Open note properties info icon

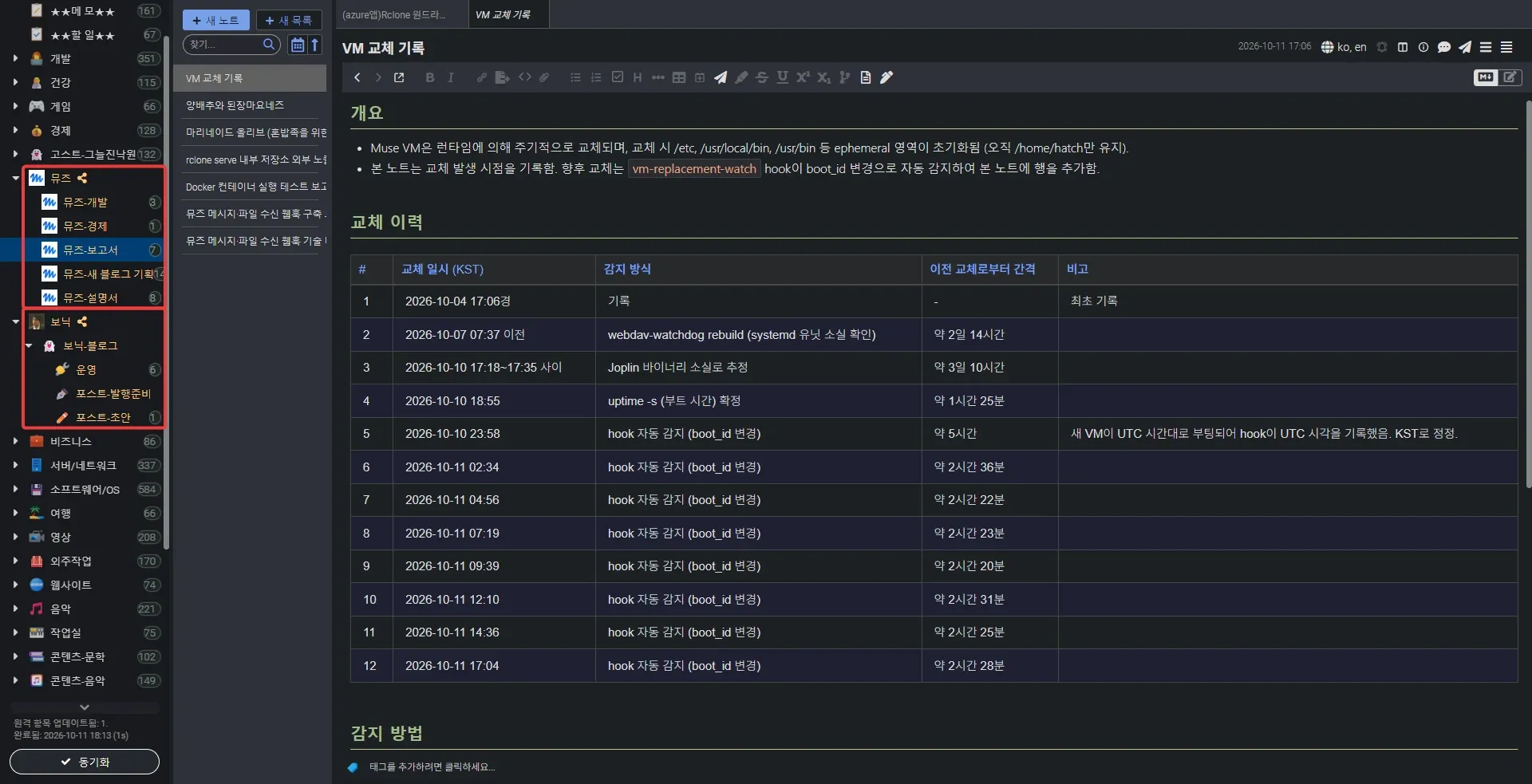tap(1423, 47)
